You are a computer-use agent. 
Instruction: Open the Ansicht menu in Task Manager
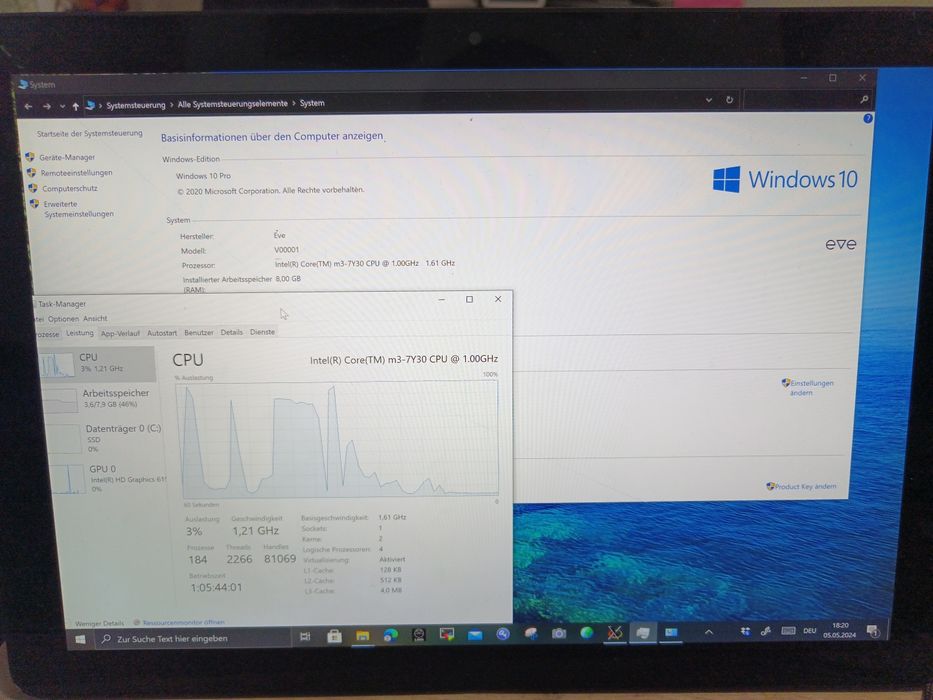95,318
